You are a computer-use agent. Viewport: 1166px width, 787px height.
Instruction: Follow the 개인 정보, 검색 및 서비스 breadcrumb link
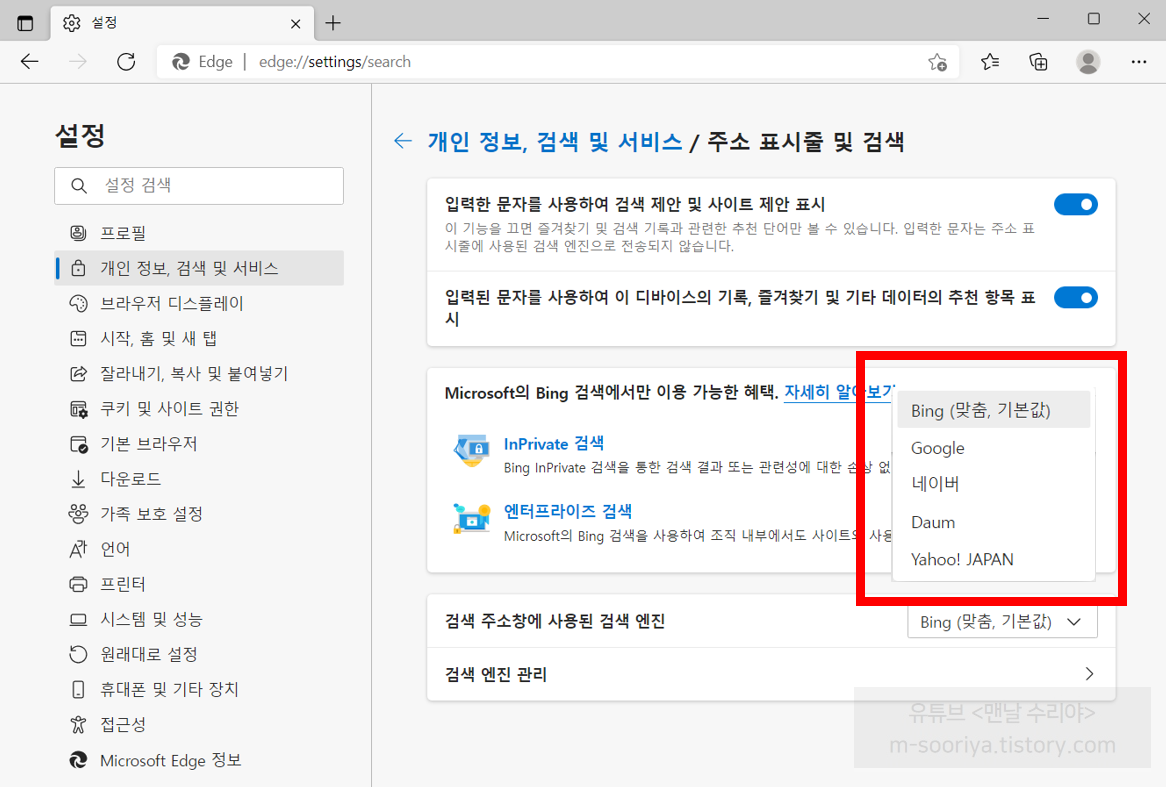coord(554,141)
